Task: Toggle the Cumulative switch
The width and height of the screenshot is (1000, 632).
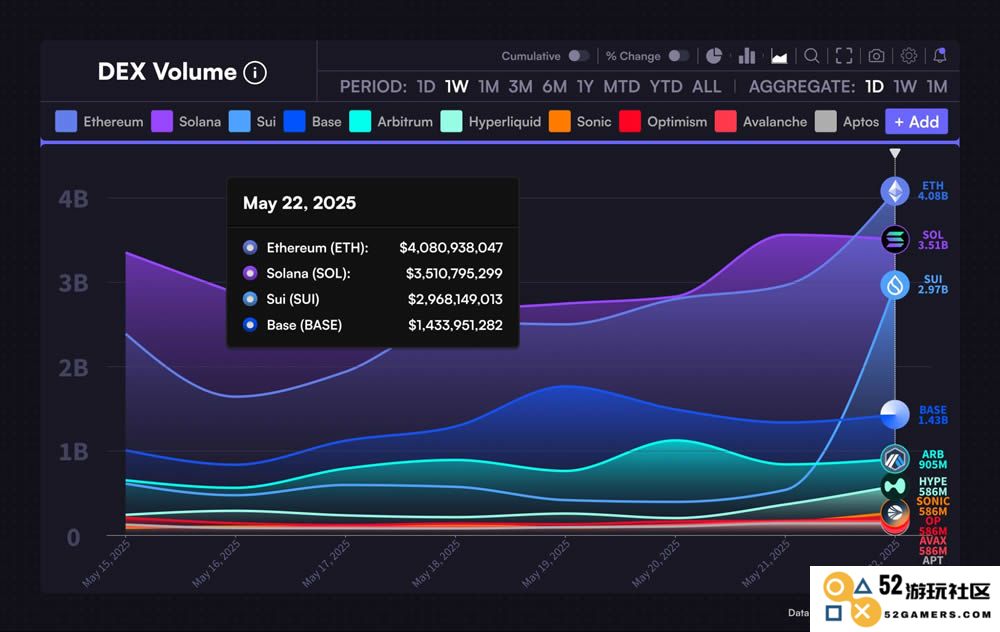Action: pyautogui.click(x=579, y=56)
